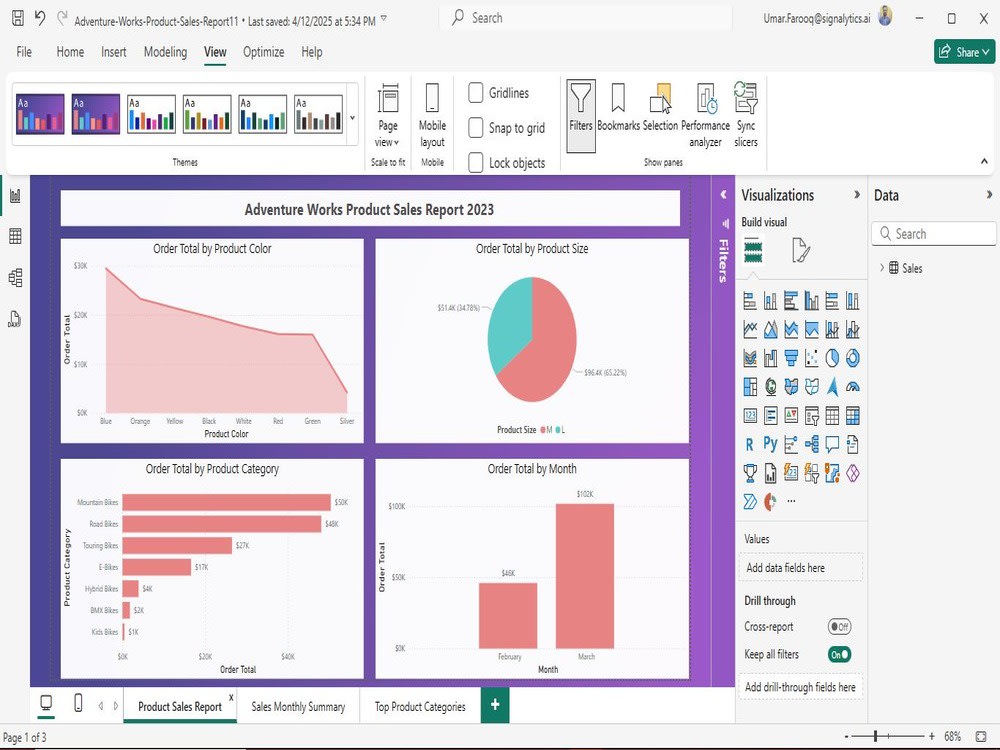1000x750 pixels.
Task: Open the Modeling ribbon tab
Action: pyautogui.click(x=165, y=52)
